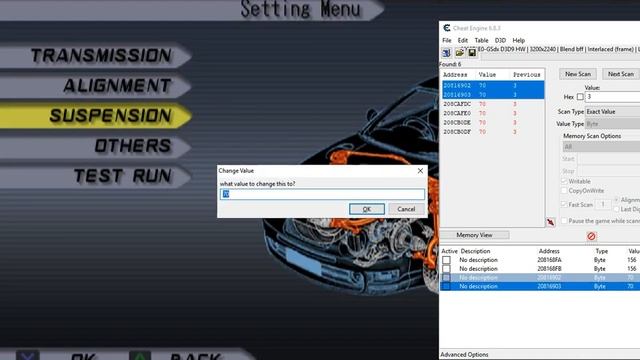This screenshot has height=360, width=640.
Task: Select the TRANSMISSION game menu option
Action: point(96,56)
